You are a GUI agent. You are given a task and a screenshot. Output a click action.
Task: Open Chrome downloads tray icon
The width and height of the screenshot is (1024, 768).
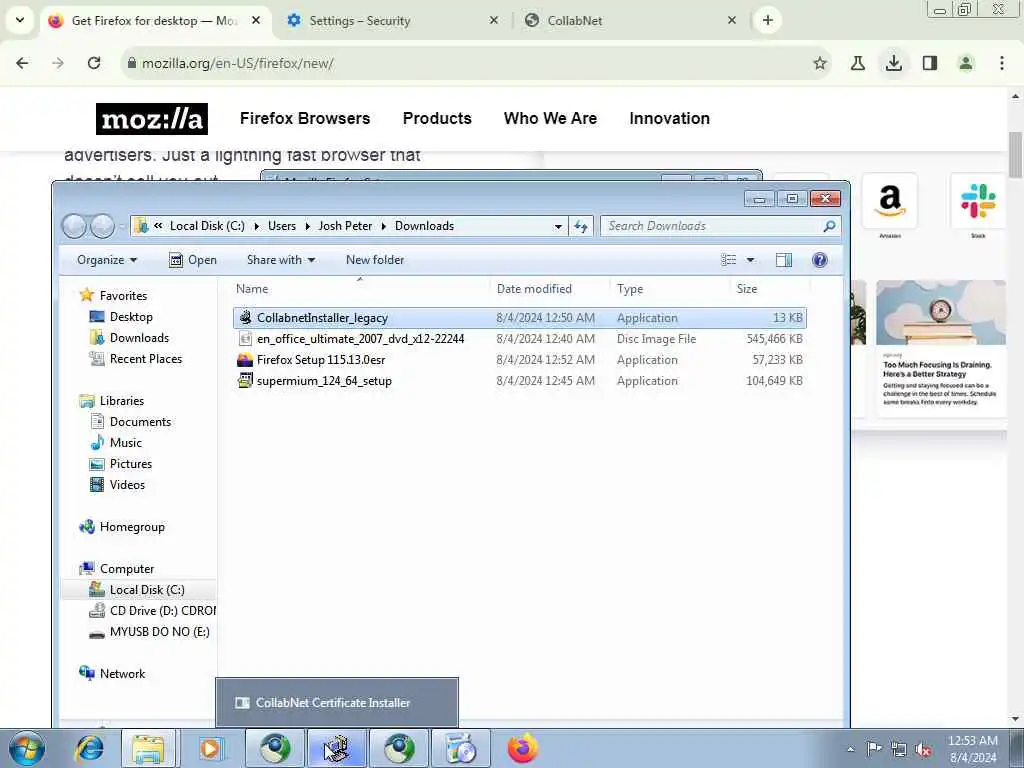(x=893, y=63)
